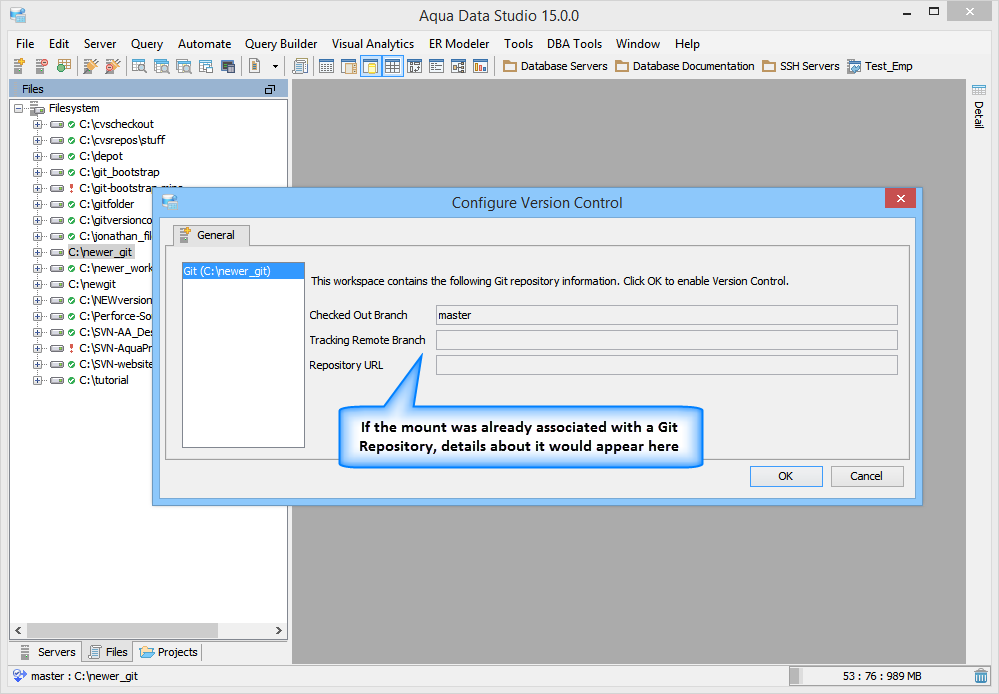The width and height of the screenshot is (999, 694).
Task: Collapse the Filesystem root node
Action: (18, 108)
